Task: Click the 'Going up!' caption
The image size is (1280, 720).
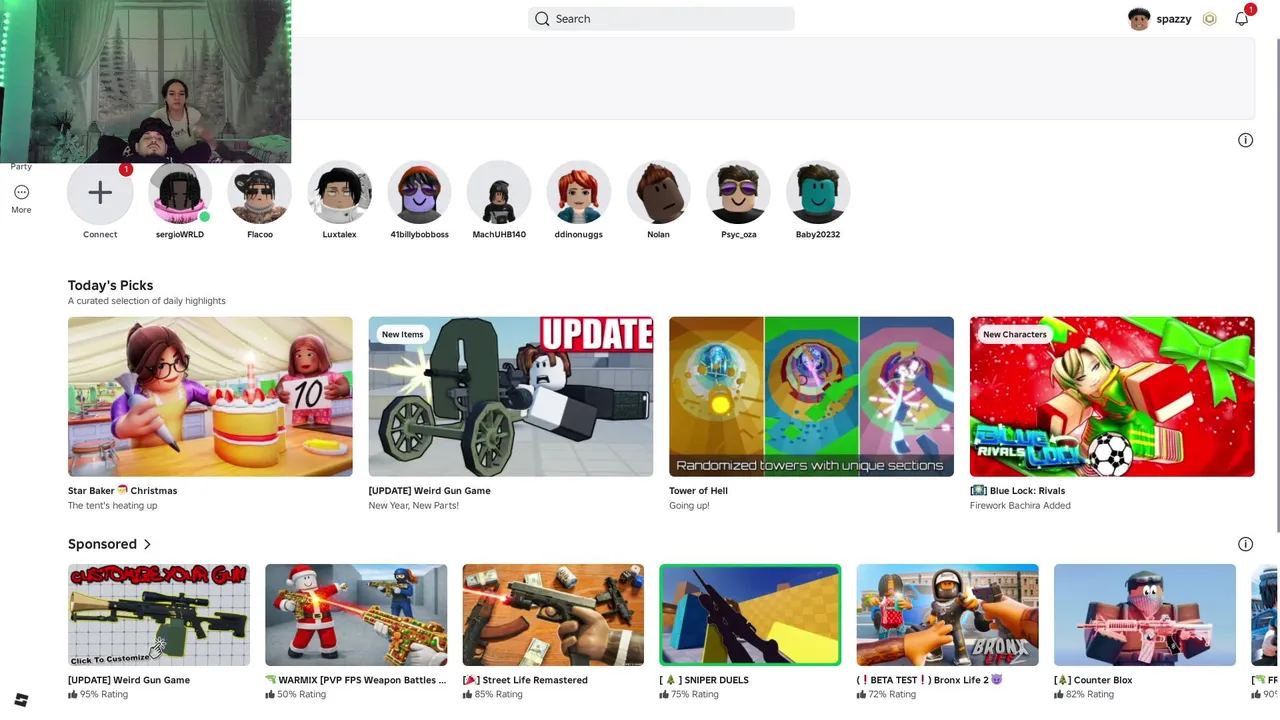Action: [689, 506]
